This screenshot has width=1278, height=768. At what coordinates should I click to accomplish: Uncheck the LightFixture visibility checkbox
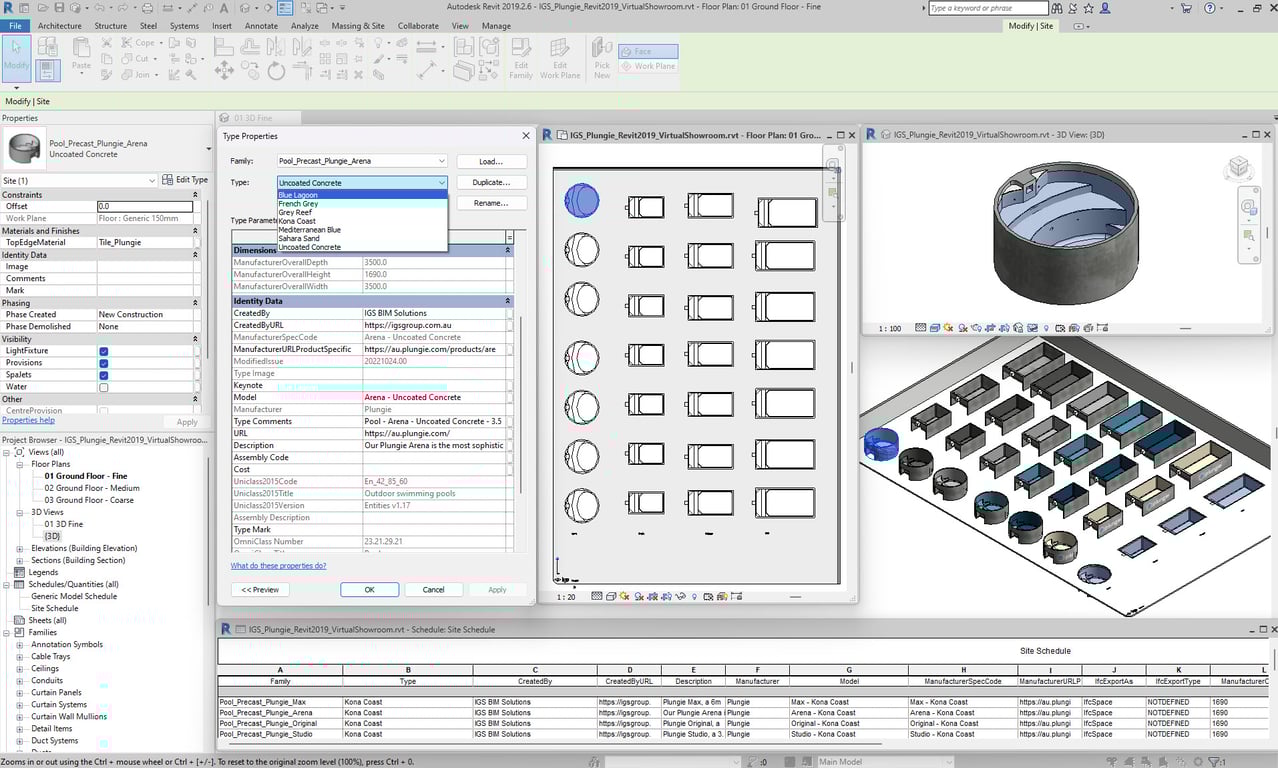[104, 351]
